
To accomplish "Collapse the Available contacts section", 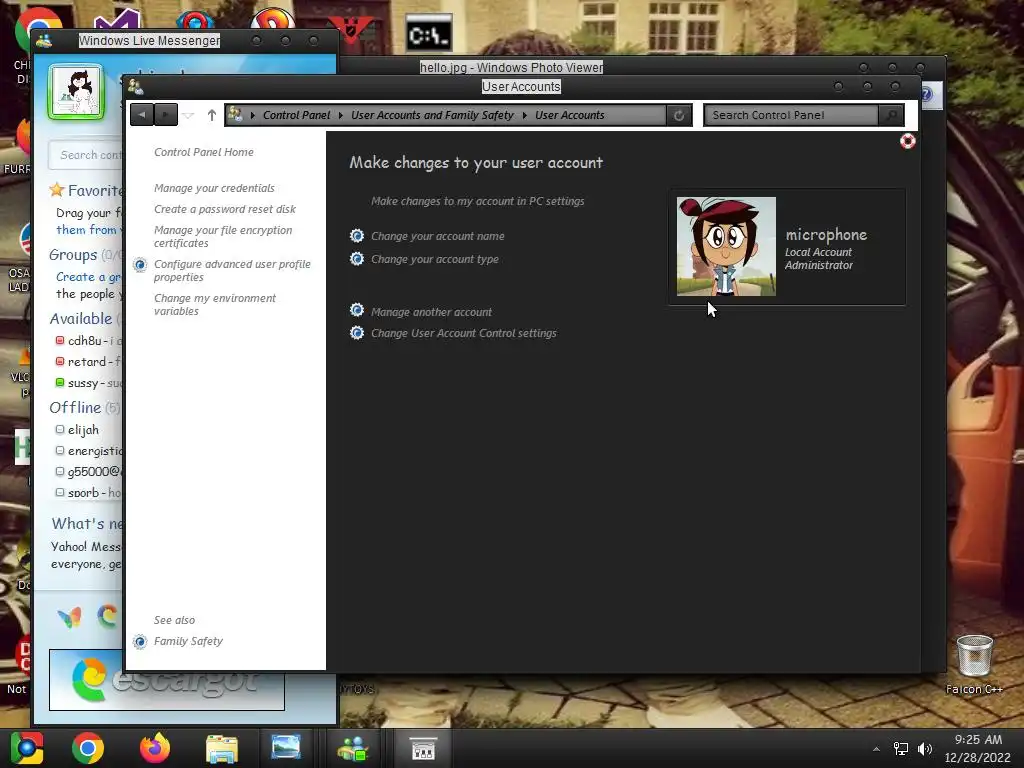I will [x=80, y=319].
